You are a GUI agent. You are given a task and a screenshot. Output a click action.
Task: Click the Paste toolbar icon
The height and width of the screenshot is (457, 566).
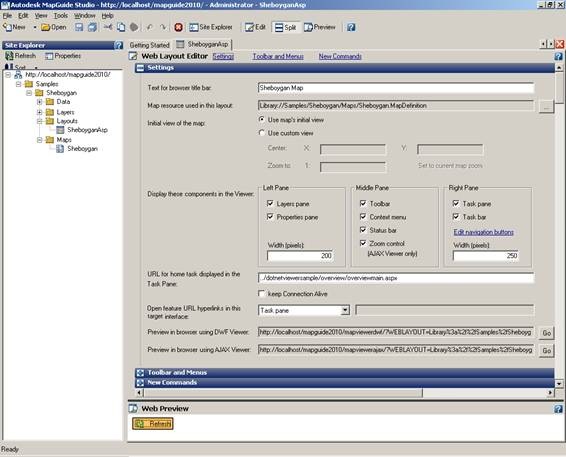pyautogui.click(x=134, y=27)
